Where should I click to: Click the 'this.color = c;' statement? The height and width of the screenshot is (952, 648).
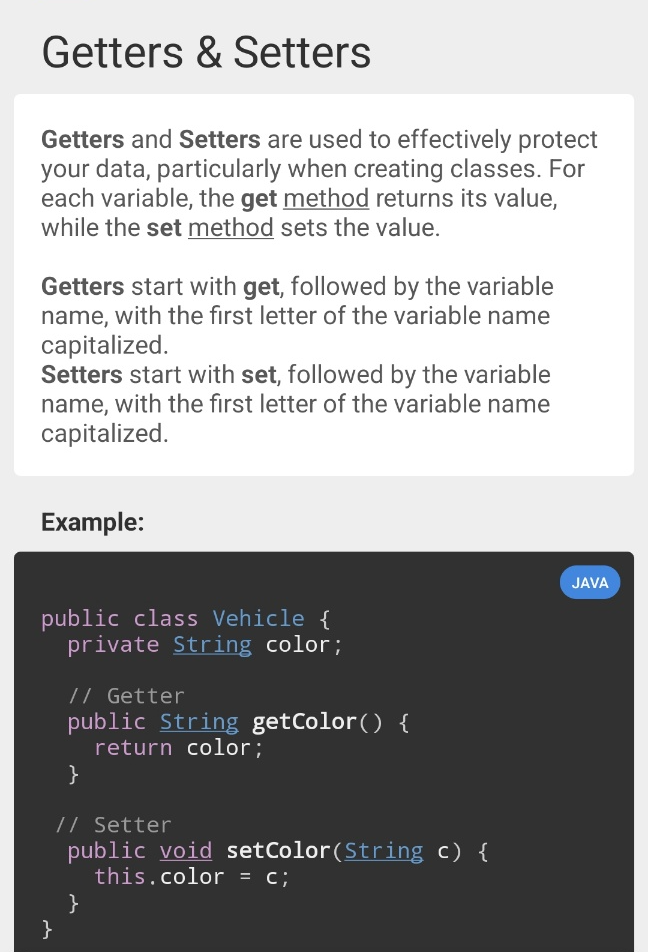tap(191, 876)
